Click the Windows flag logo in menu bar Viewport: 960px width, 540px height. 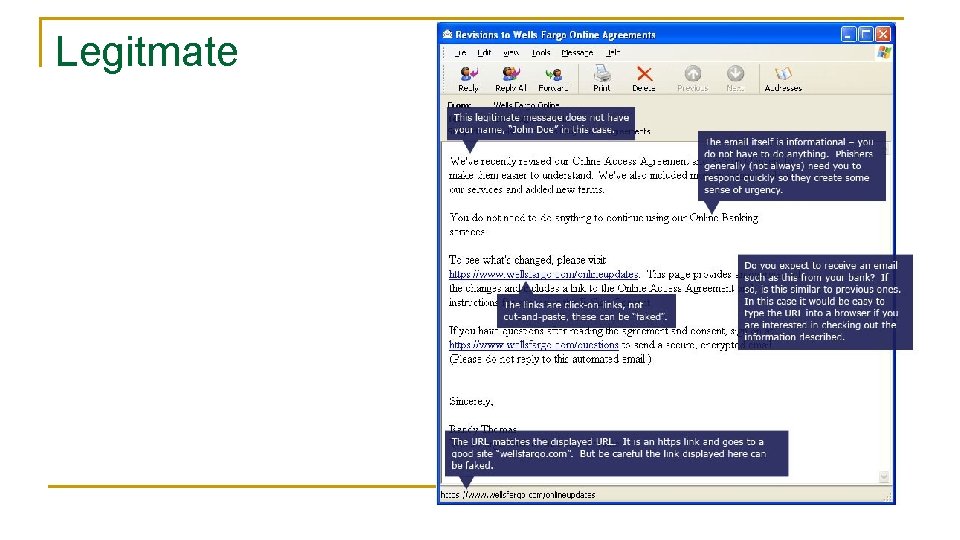point(883,53)
